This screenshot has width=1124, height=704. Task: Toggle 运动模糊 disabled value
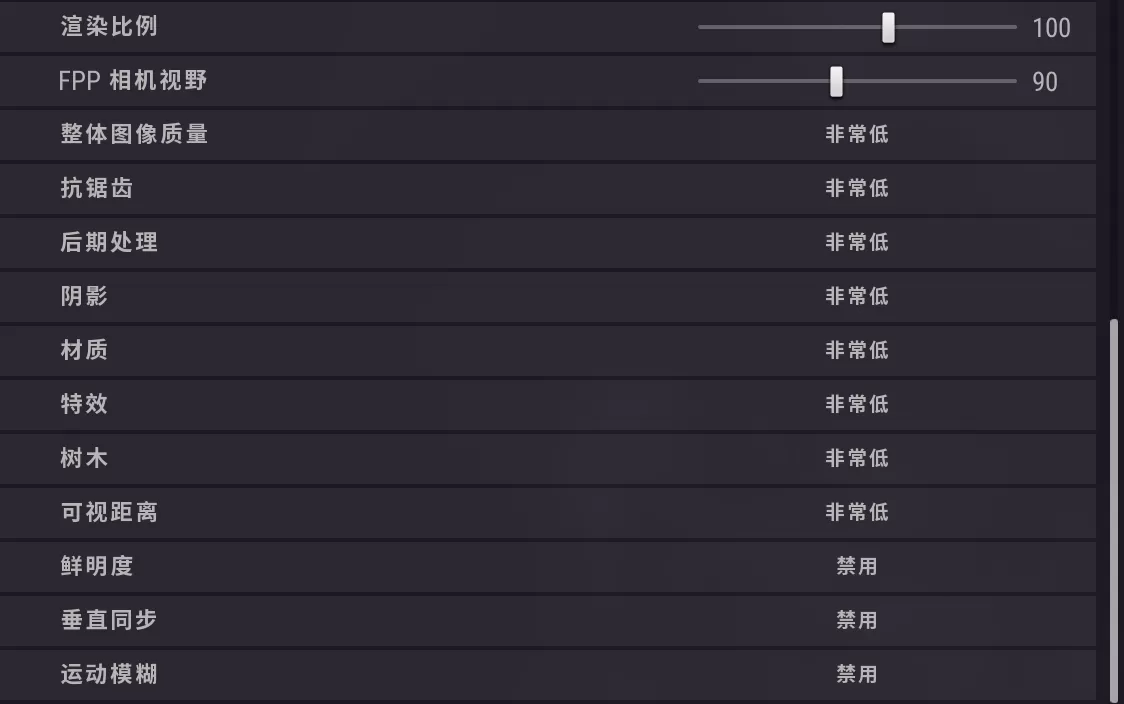coord(857,674)
